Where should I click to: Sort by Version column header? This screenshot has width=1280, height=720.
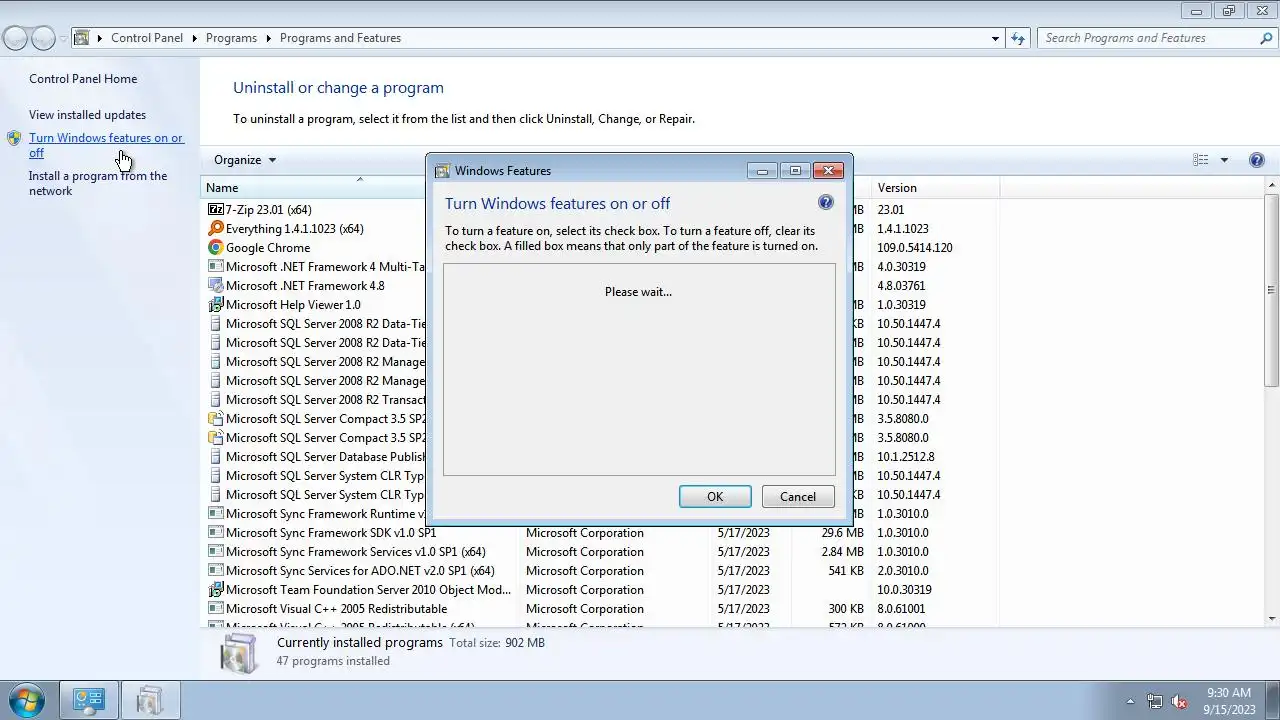click(x=935, y=188)
